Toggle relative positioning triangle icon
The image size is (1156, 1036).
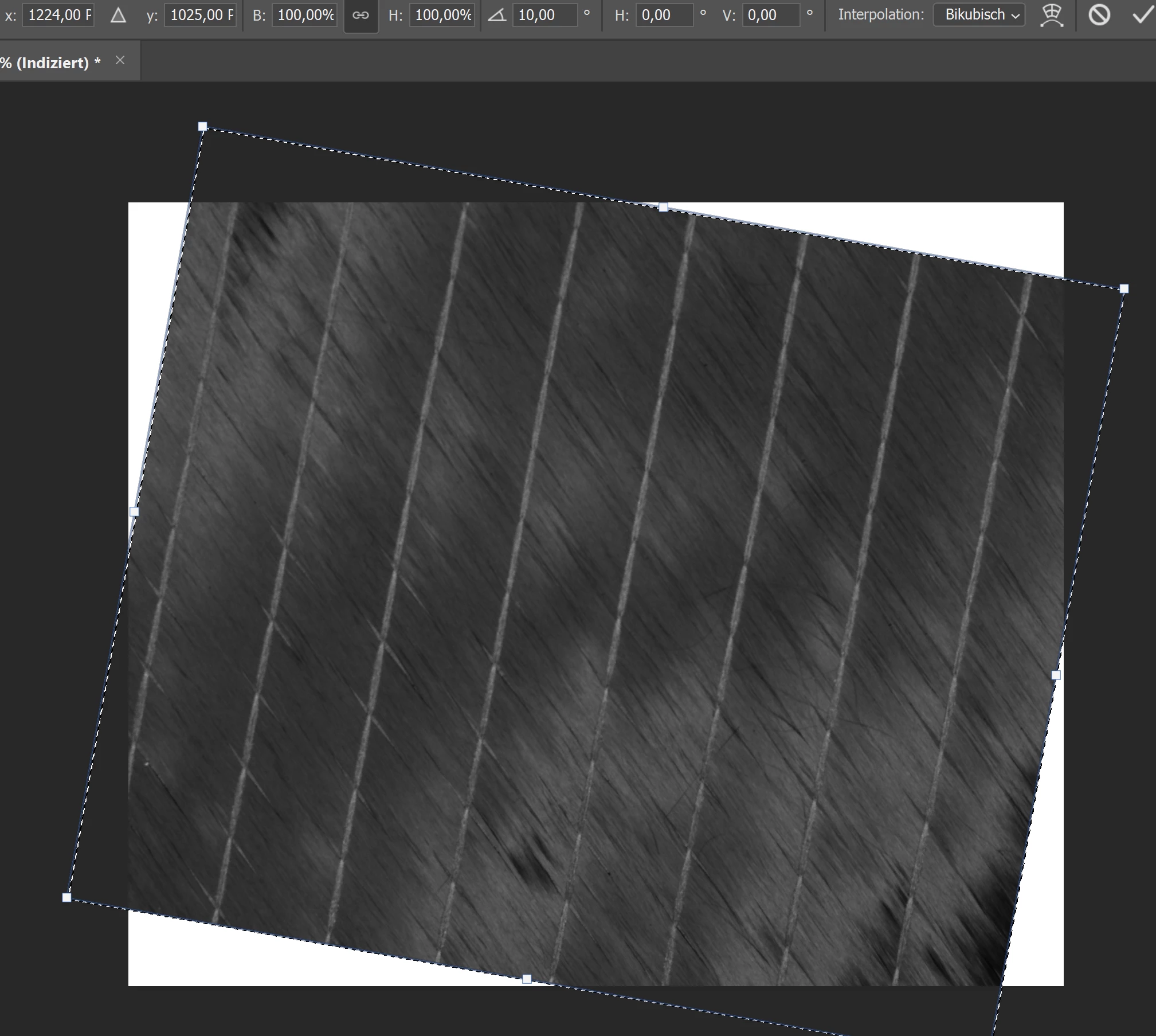click(x=118, y=15)
